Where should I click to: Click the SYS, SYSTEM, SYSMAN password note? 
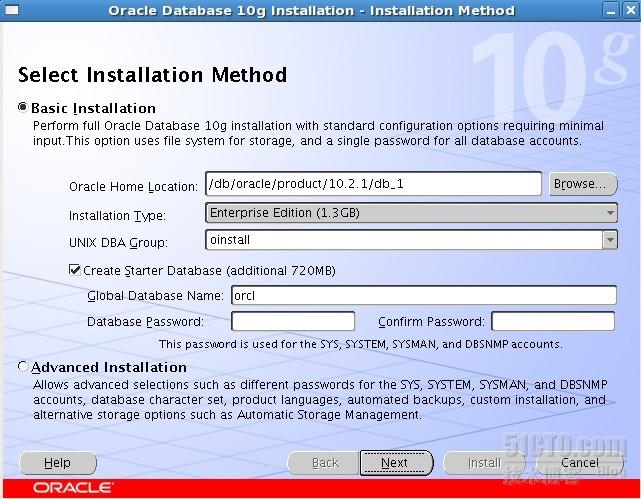[361, 344]
